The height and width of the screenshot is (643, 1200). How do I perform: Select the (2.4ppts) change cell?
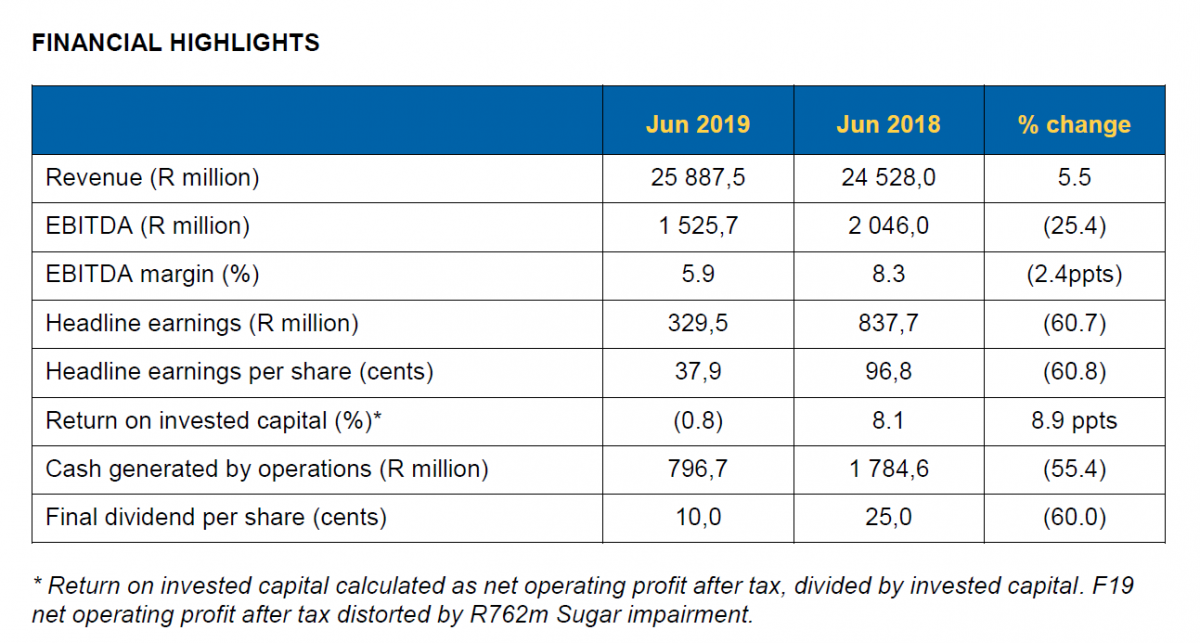[1074, 275]
